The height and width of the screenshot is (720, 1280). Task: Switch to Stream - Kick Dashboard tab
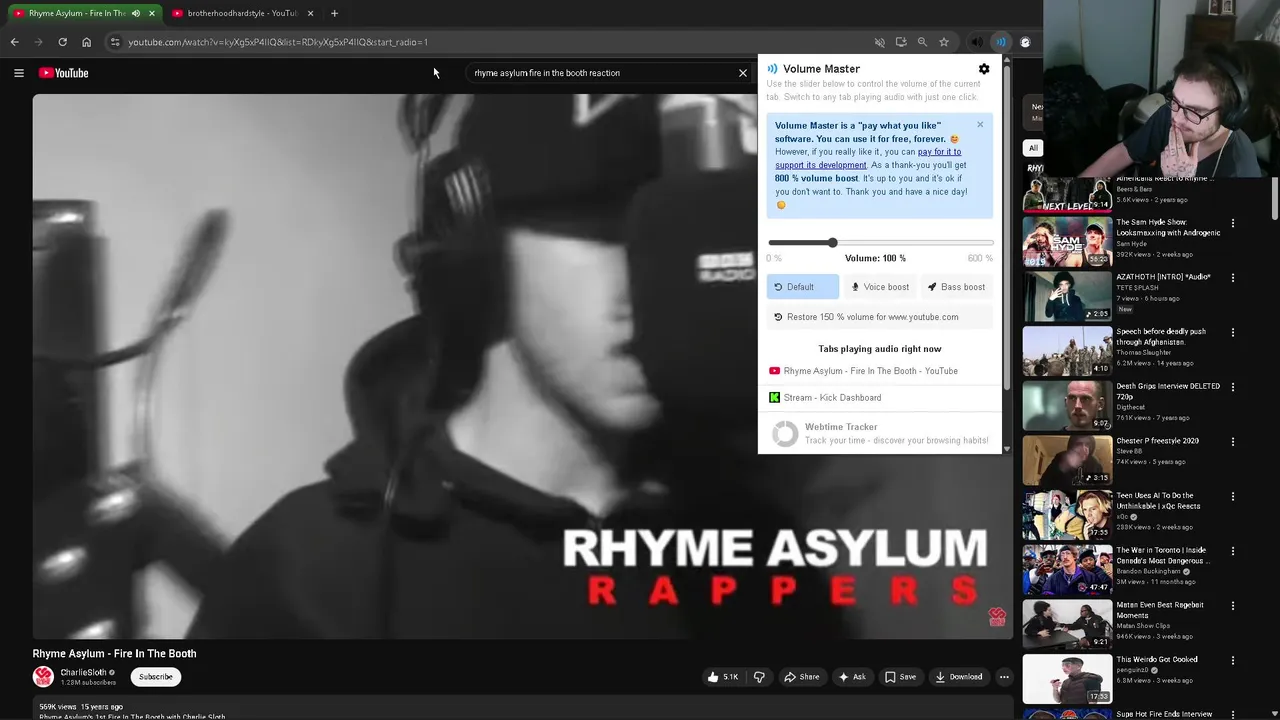tap(880, 398)
